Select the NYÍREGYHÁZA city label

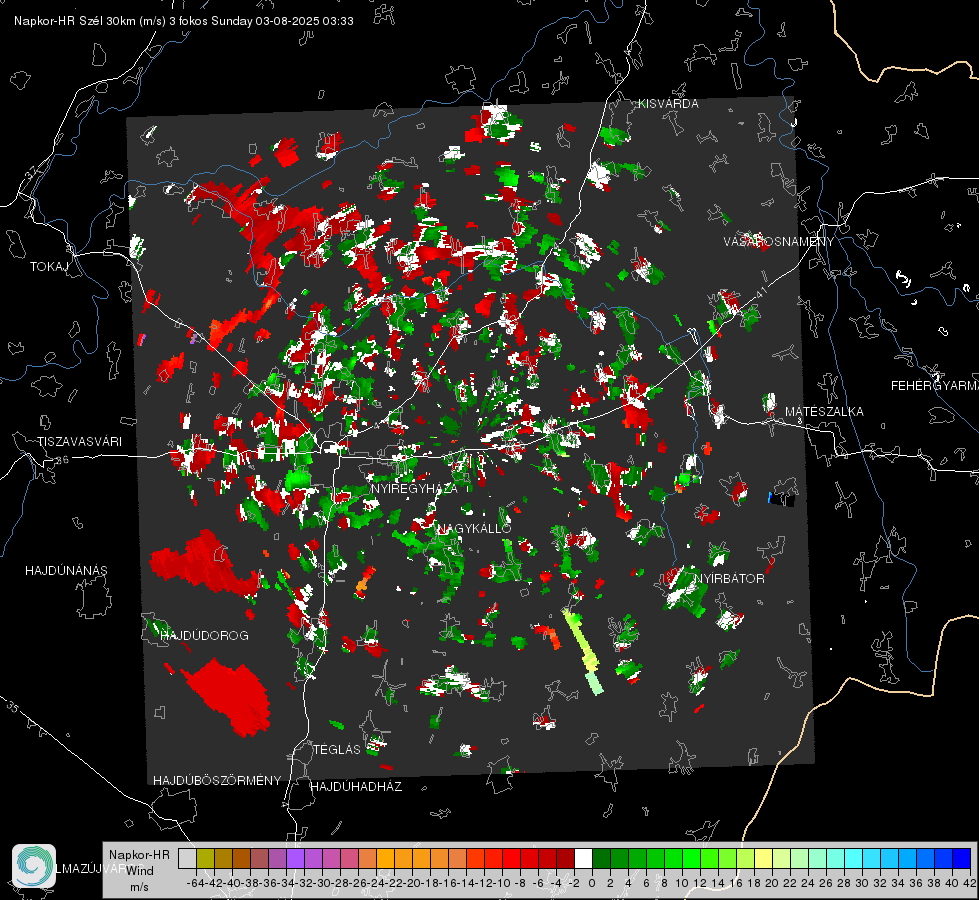click(x=414, y=488)
